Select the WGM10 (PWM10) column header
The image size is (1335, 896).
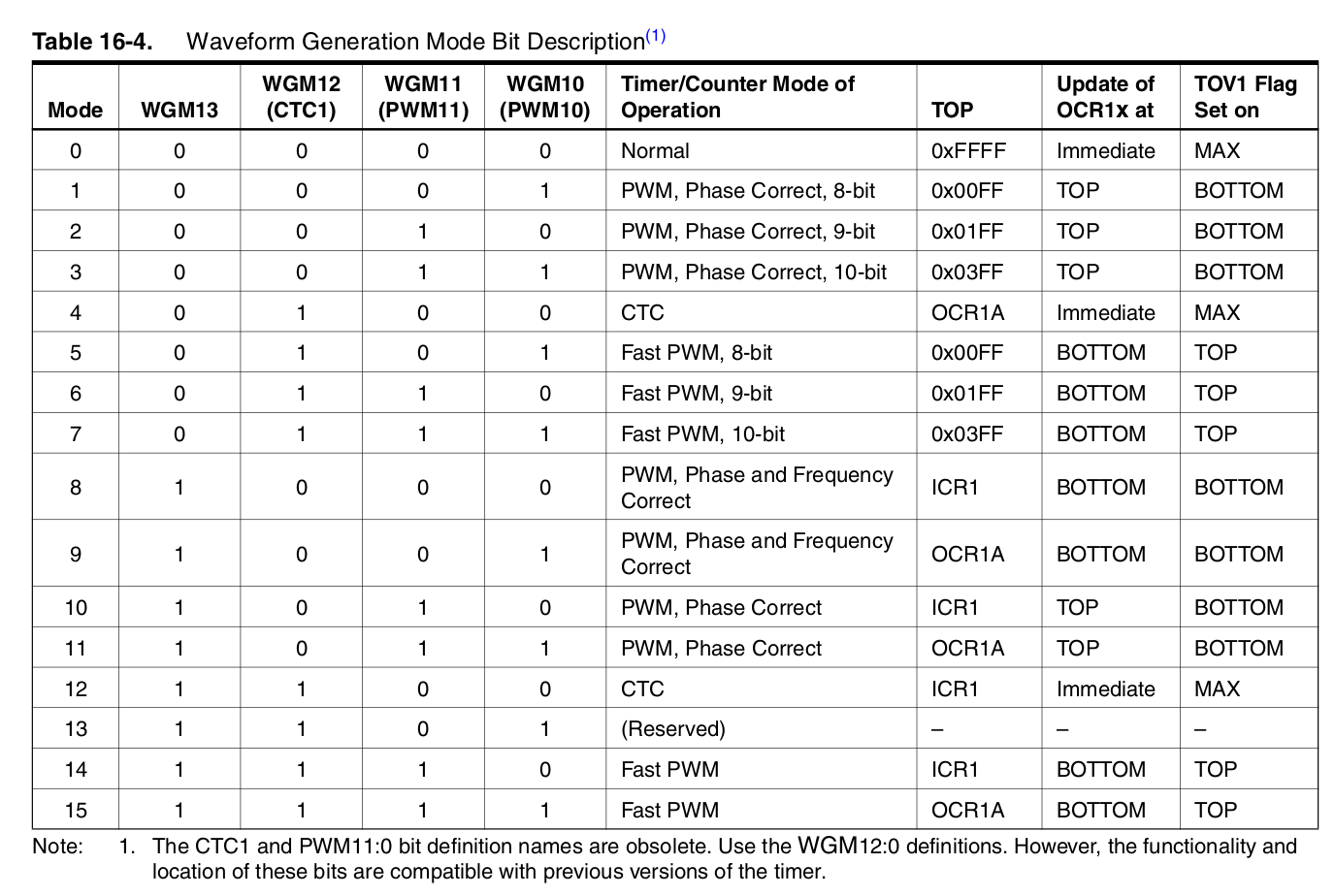point(544,97)
